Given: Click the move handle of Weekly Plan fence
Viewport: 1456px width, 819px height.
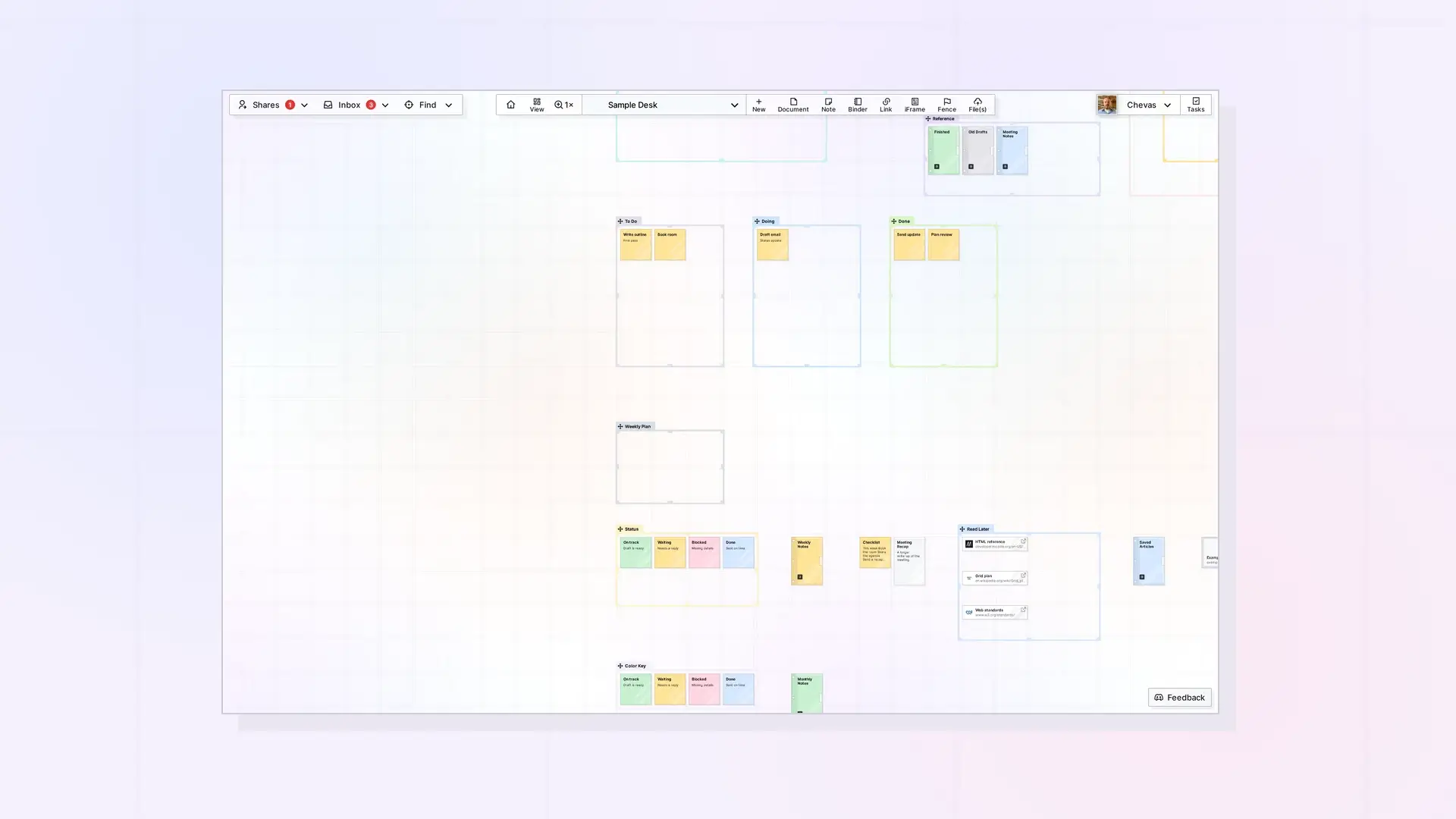Looking at the screenshot, I should point(620,426).
